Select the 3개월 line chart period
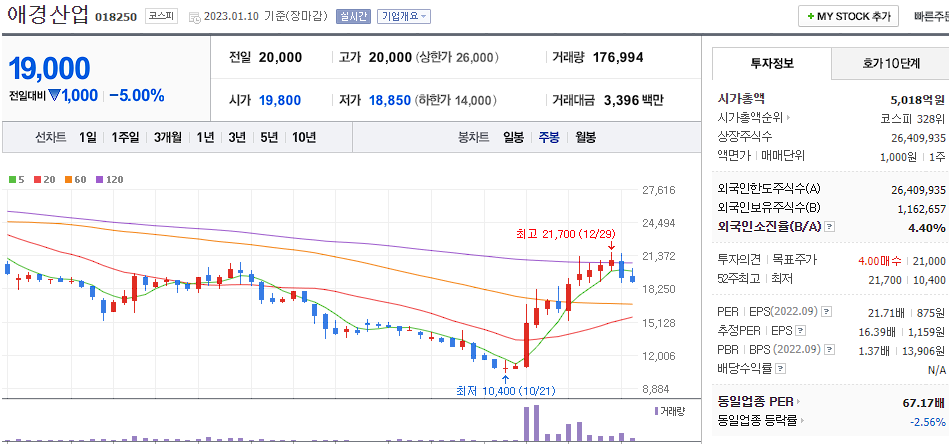949x444 pixels. [x=168, y=137]
